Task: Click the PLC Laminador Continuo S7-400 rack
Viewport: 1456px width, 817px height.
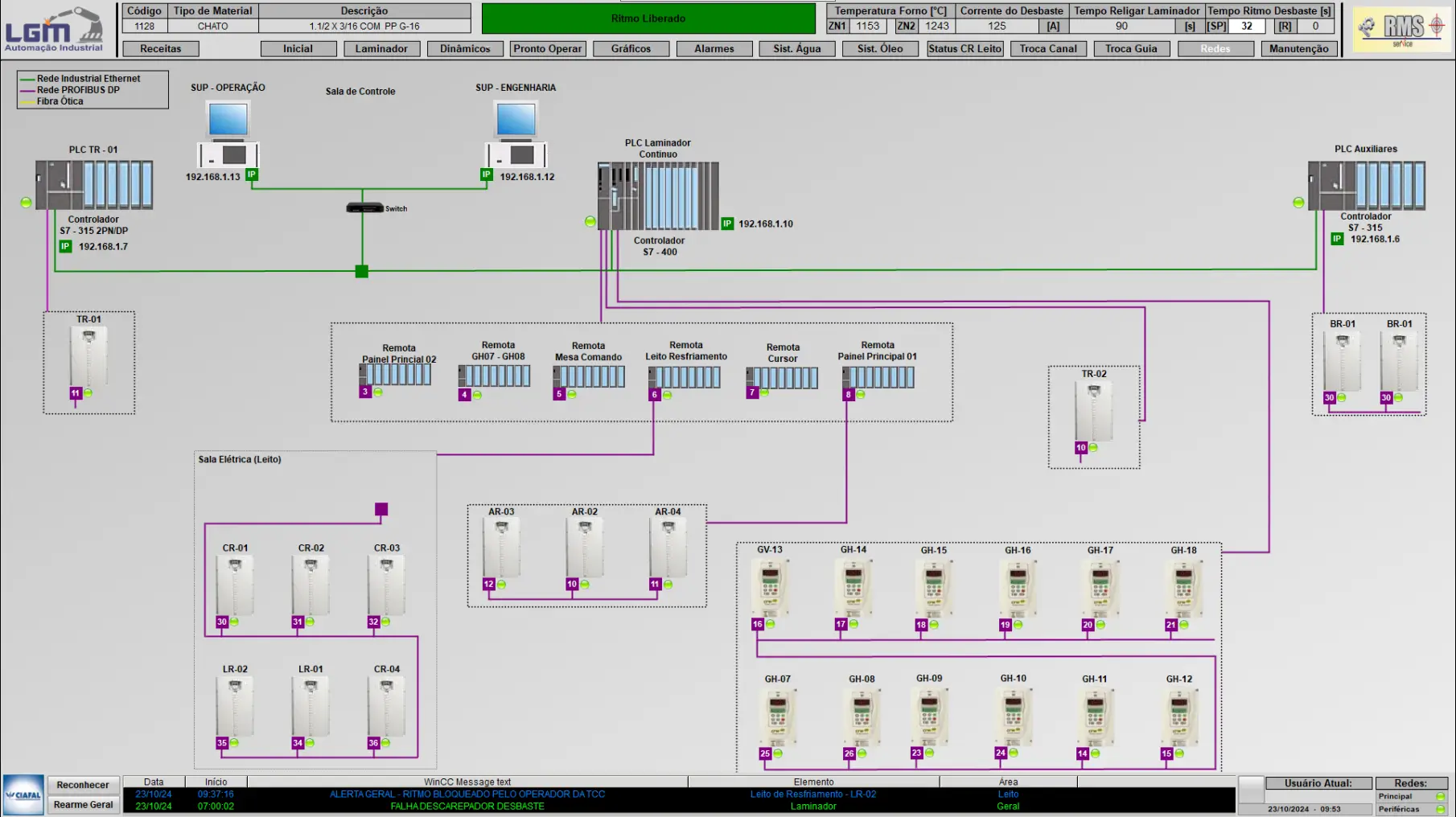Action: coord(658,196)
